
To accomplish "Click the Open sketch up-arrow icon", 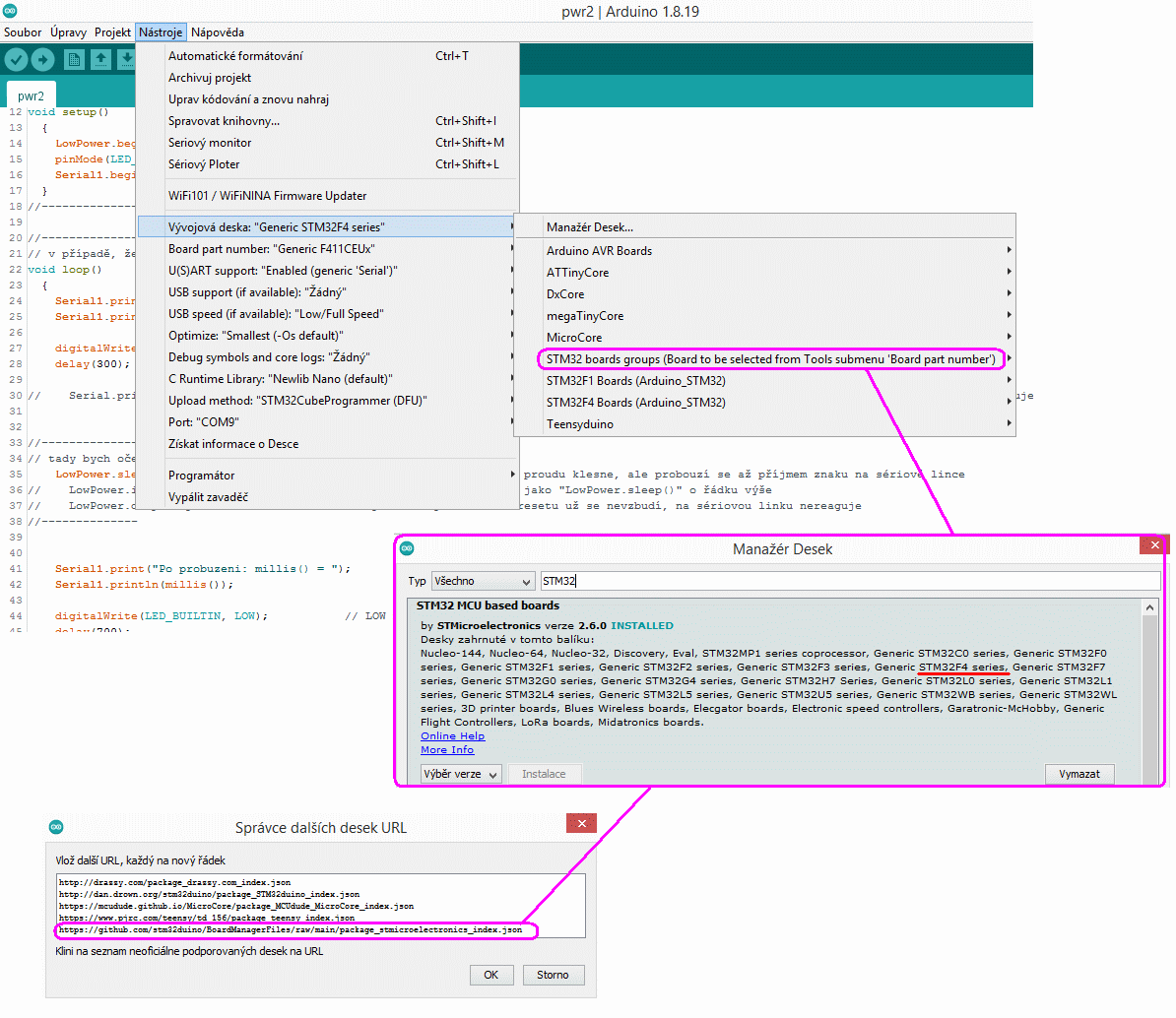I will click(100, 60).
